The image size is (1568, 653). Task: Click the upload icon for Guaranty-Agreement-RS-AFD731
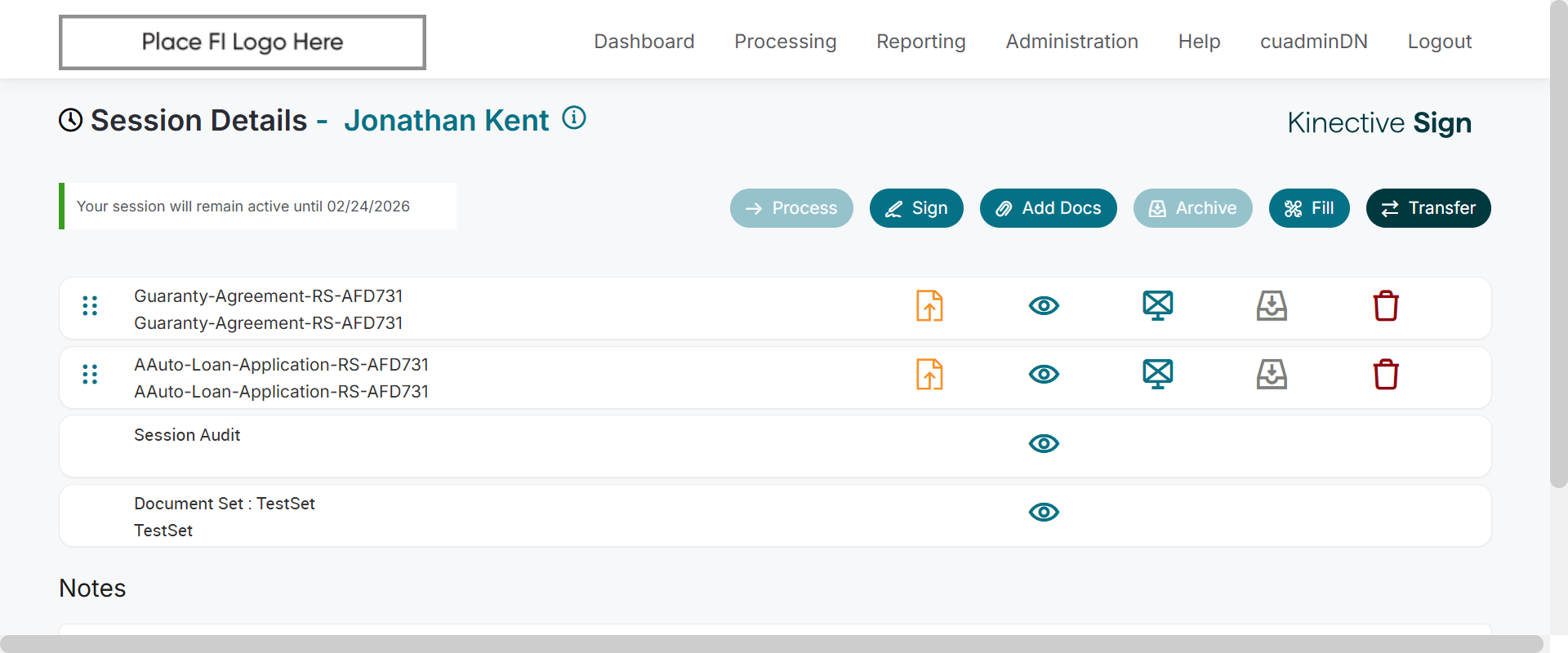click(x=929, y=306)
